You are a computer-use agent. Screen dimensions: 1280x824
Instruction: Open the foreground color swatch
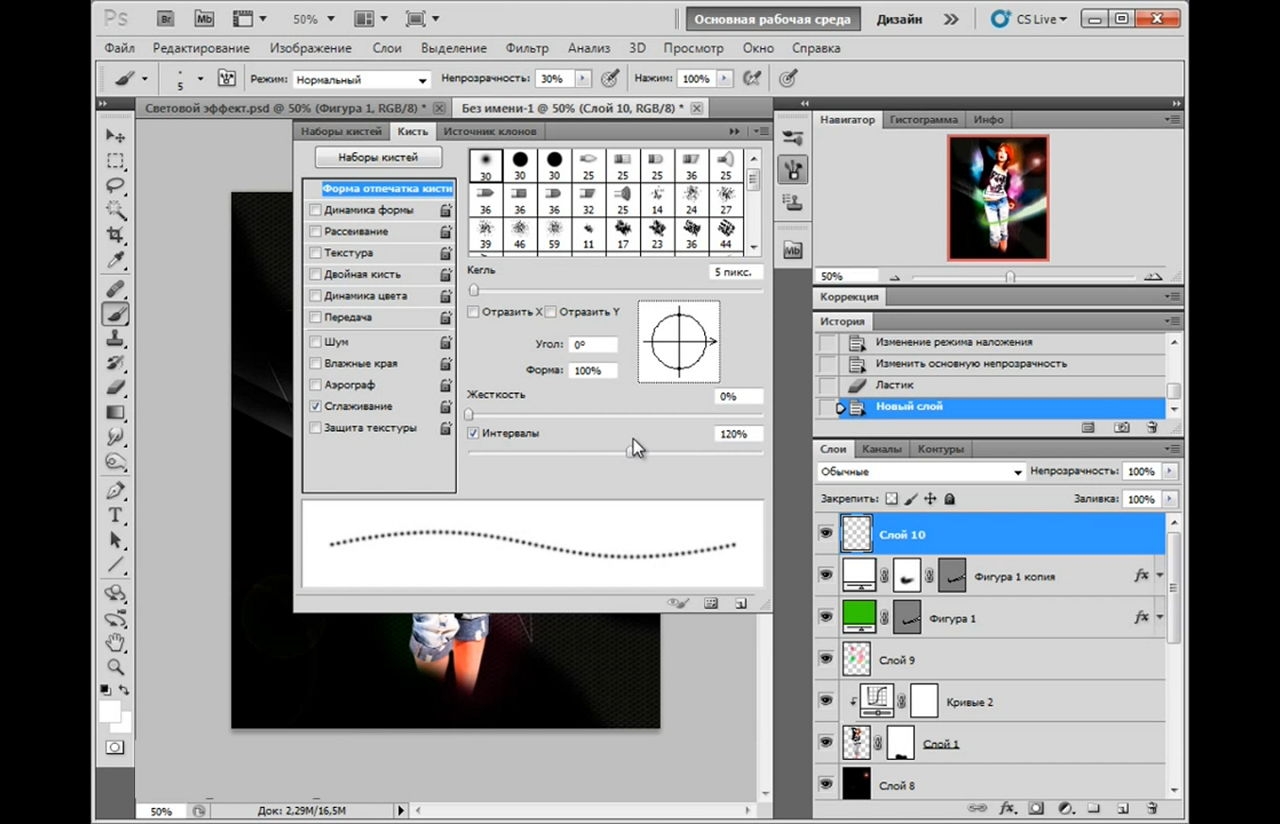click(x=109, y=711)
